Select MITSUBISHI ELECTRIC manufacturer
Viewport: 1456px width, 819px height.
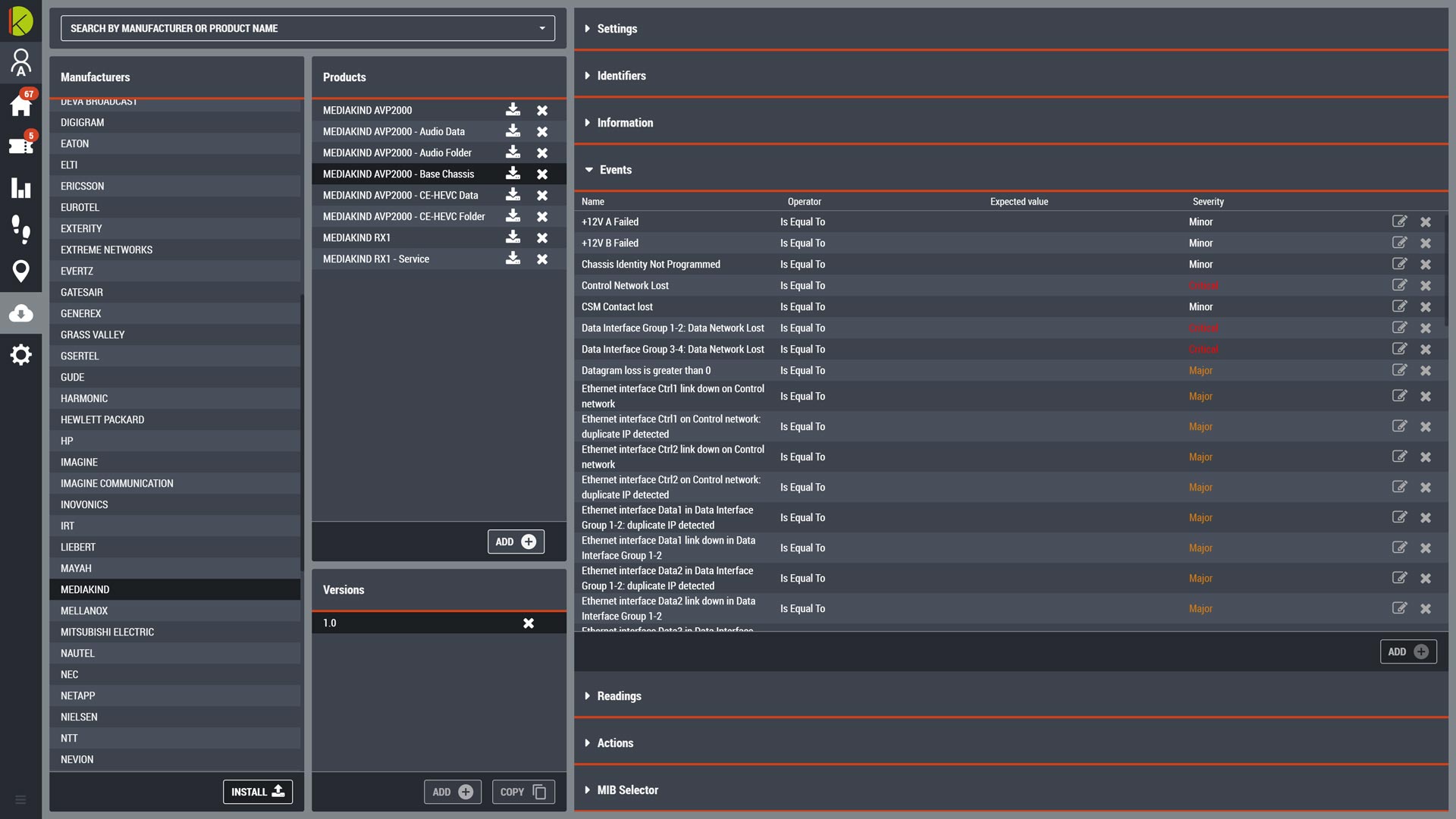175,632
